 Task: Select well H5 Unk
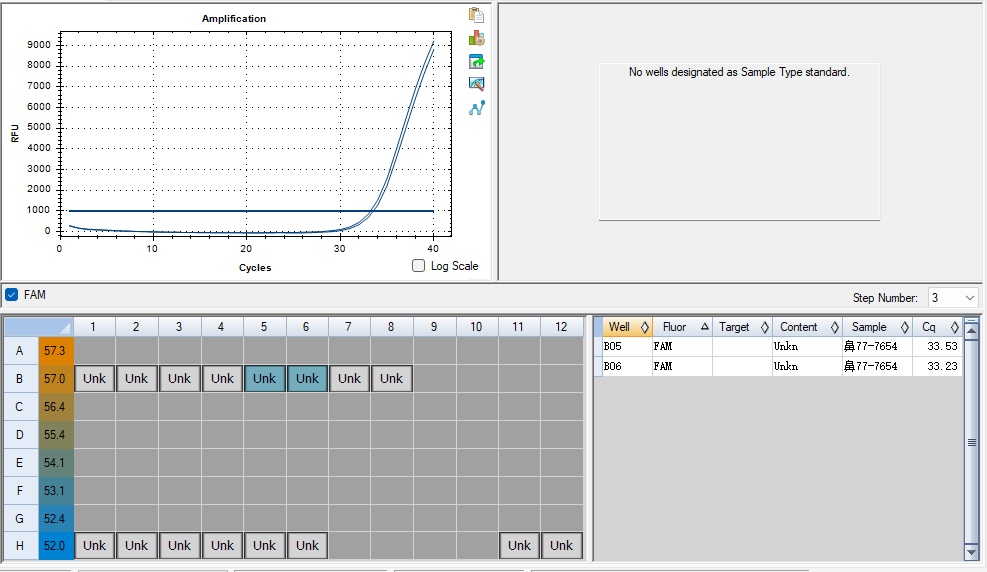(x=264, y=546)
